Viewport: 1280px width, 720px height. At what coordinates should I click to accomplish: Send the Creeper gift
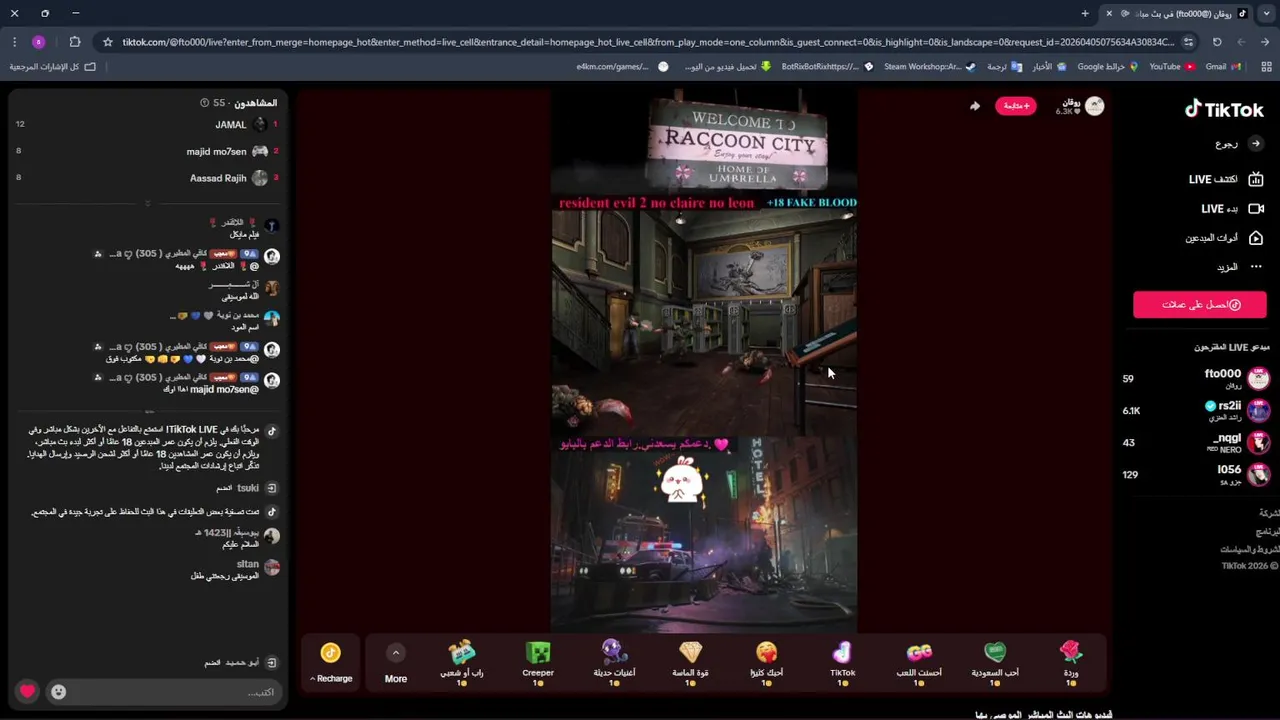pos(538,663)
